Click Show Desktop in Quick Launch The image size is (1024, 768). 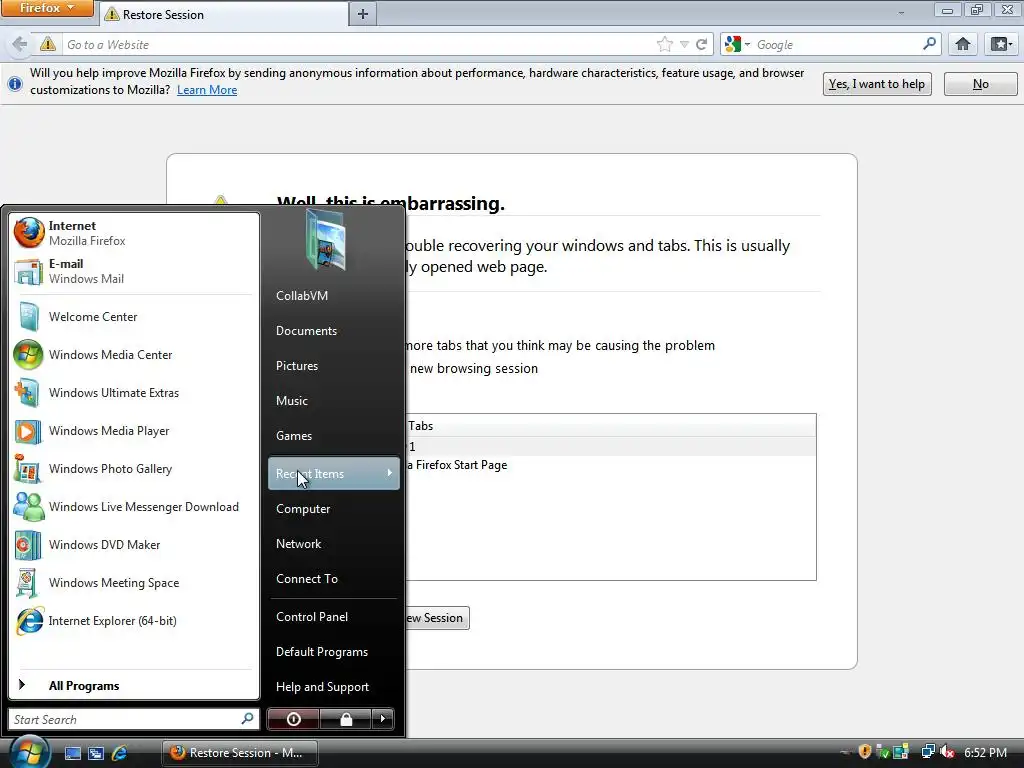(x=72, y=753)
